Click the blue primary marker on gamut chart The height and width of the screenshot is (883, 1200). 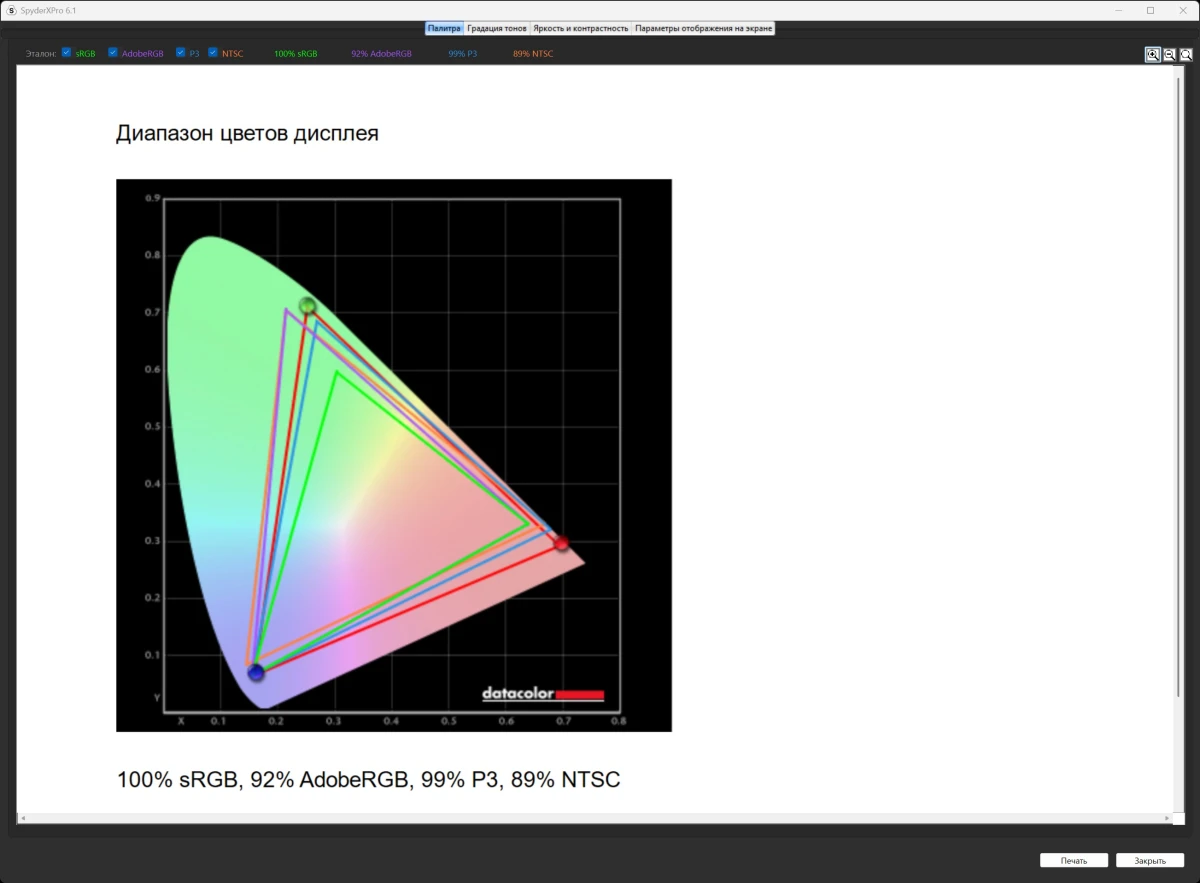[x=256, y=672]
